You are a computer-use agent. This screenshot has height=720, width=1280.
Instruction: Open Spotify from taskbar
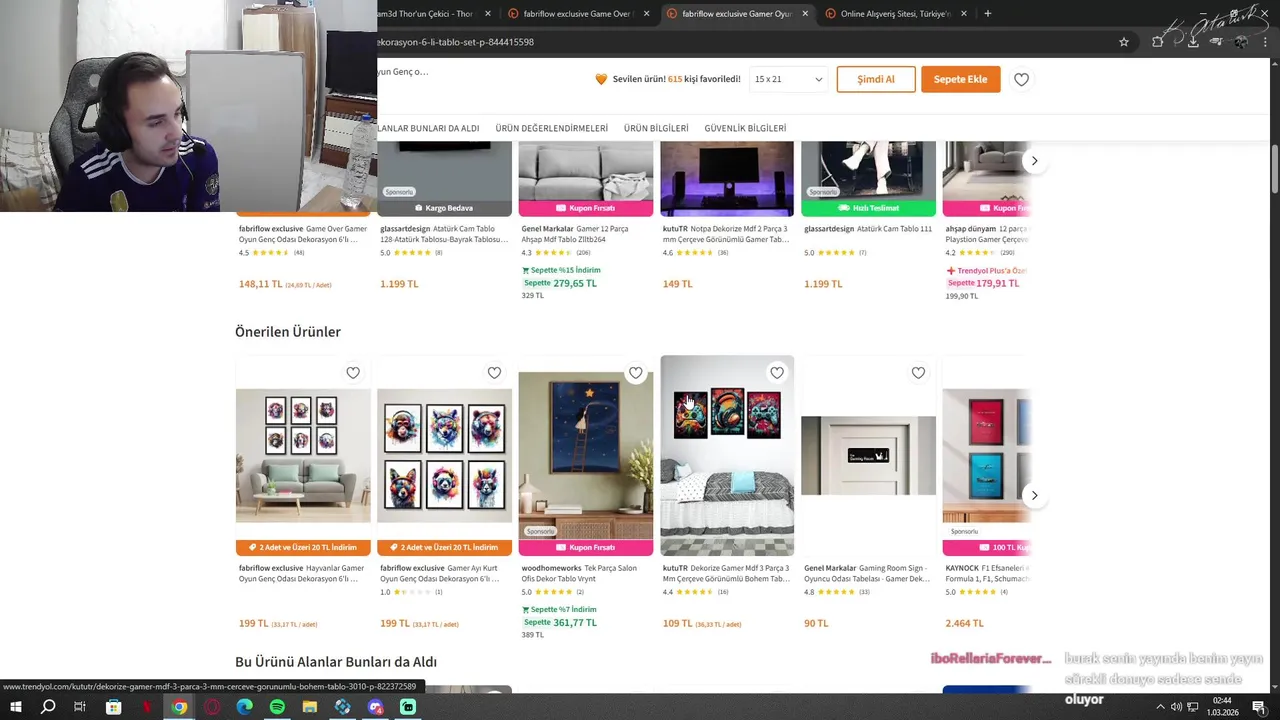point(277,707)
